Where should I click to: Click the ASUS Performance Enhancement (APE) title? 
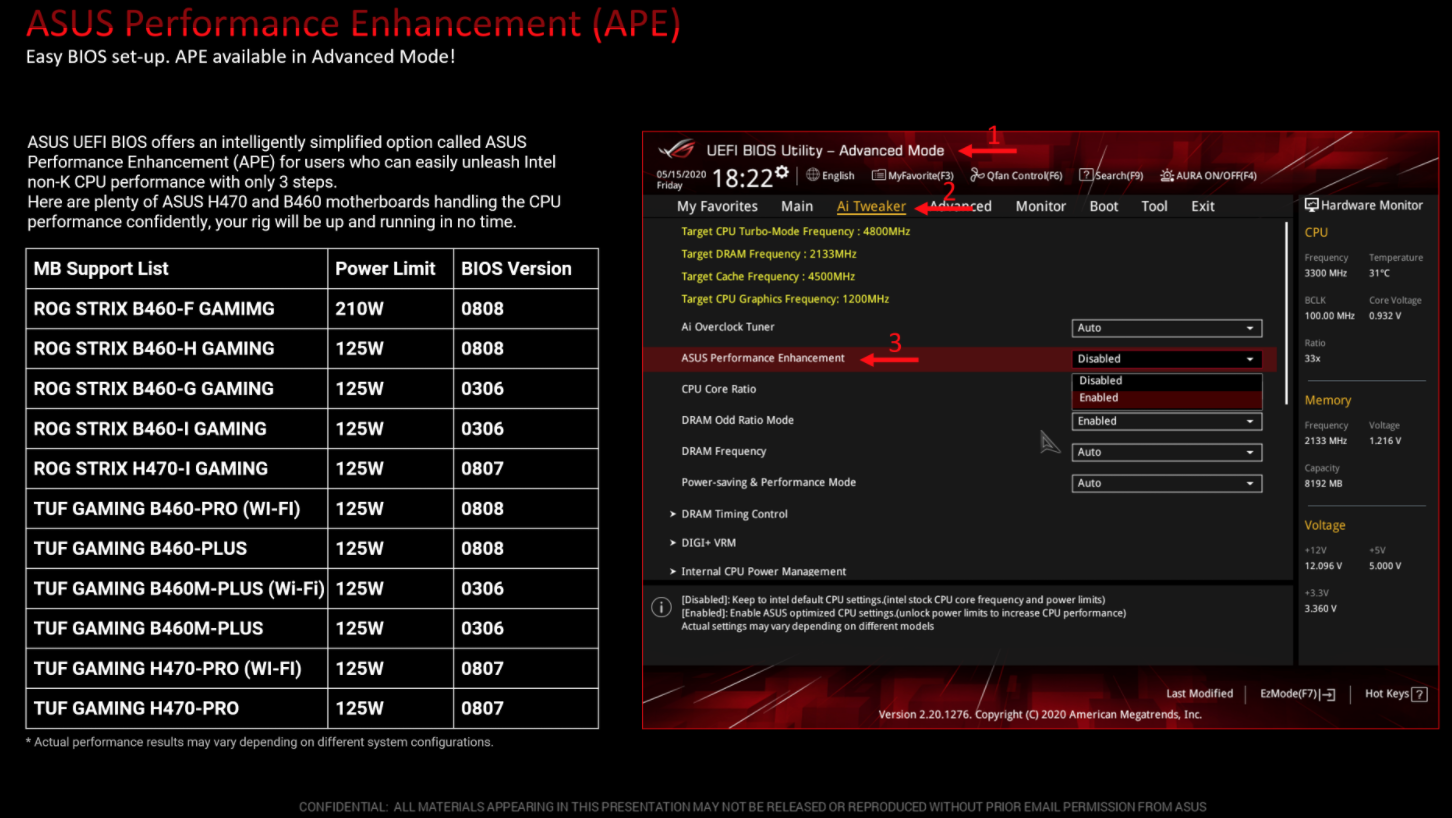(x=353, y=23)
